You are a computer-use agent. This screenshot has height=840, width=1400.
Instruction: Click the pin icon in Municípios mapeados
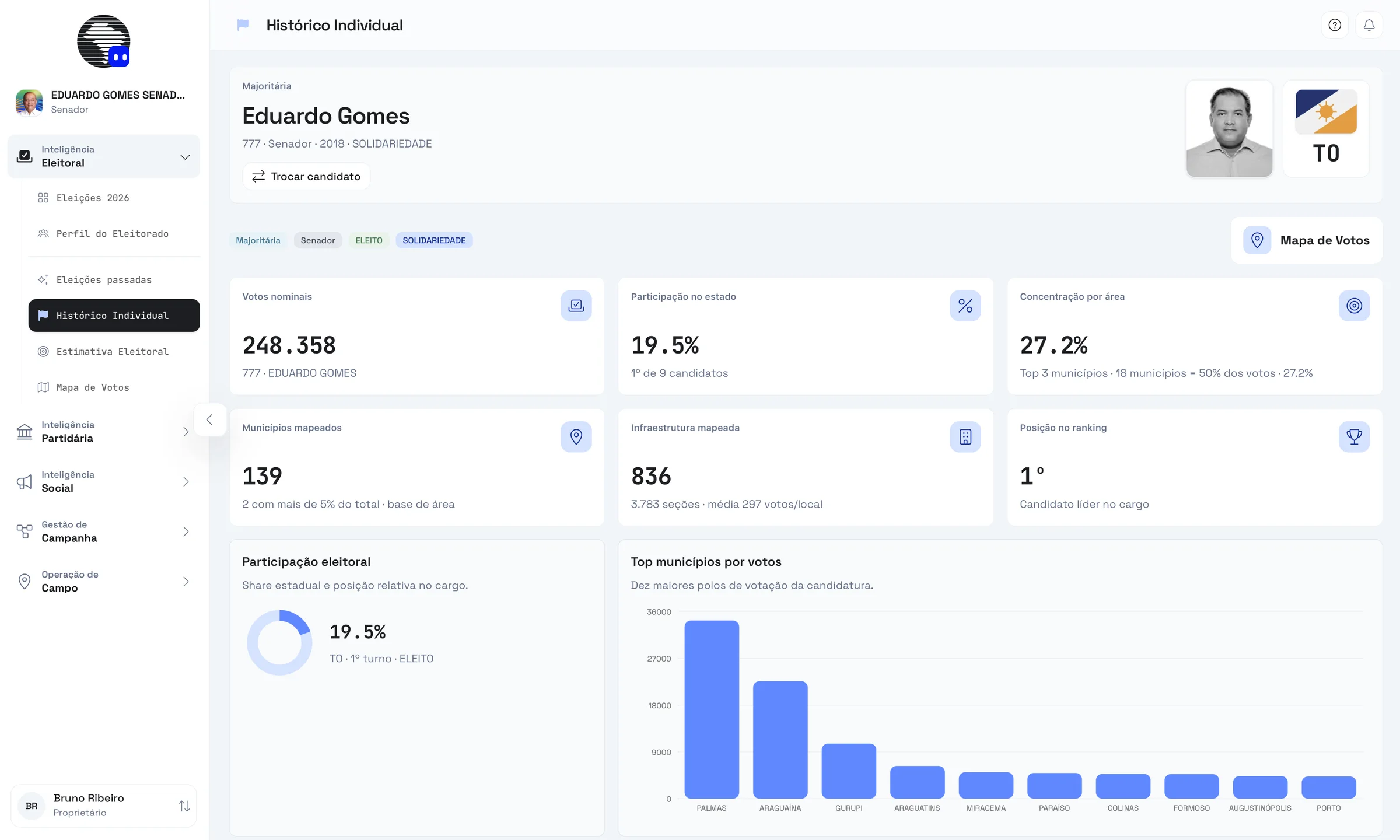576,436
